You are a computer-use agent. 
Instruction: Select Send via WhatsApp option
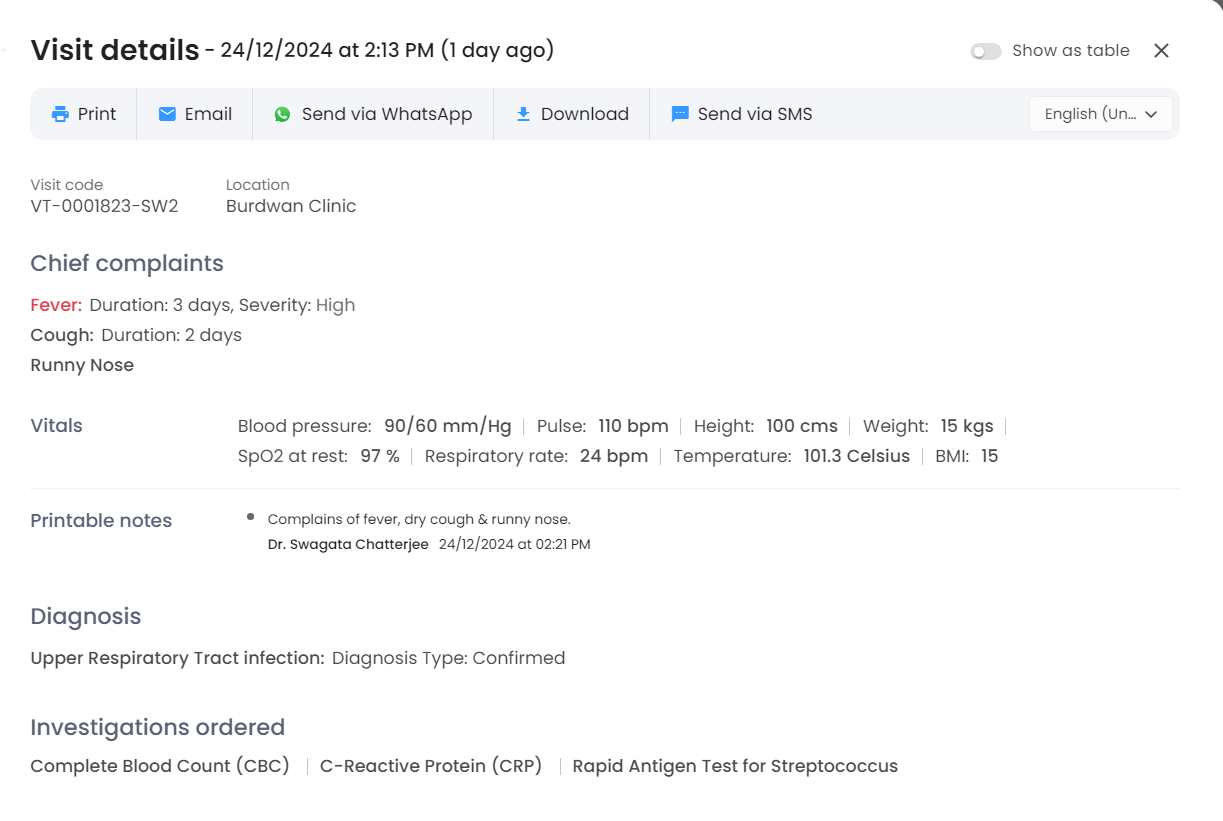pos(386,114)
